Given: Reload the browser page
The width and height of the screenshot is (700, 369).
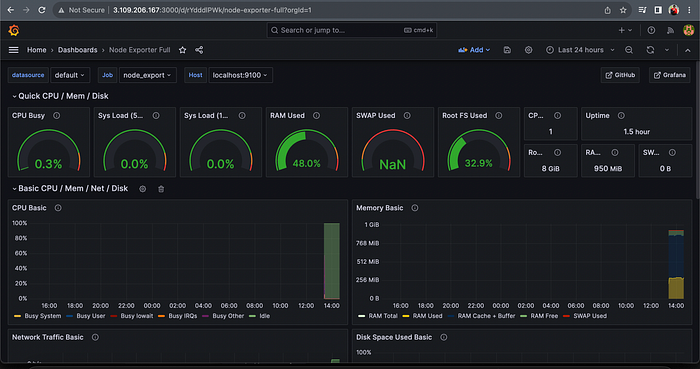Looking at the screenshot, I should pyautogui.click(x=42, y=10).
